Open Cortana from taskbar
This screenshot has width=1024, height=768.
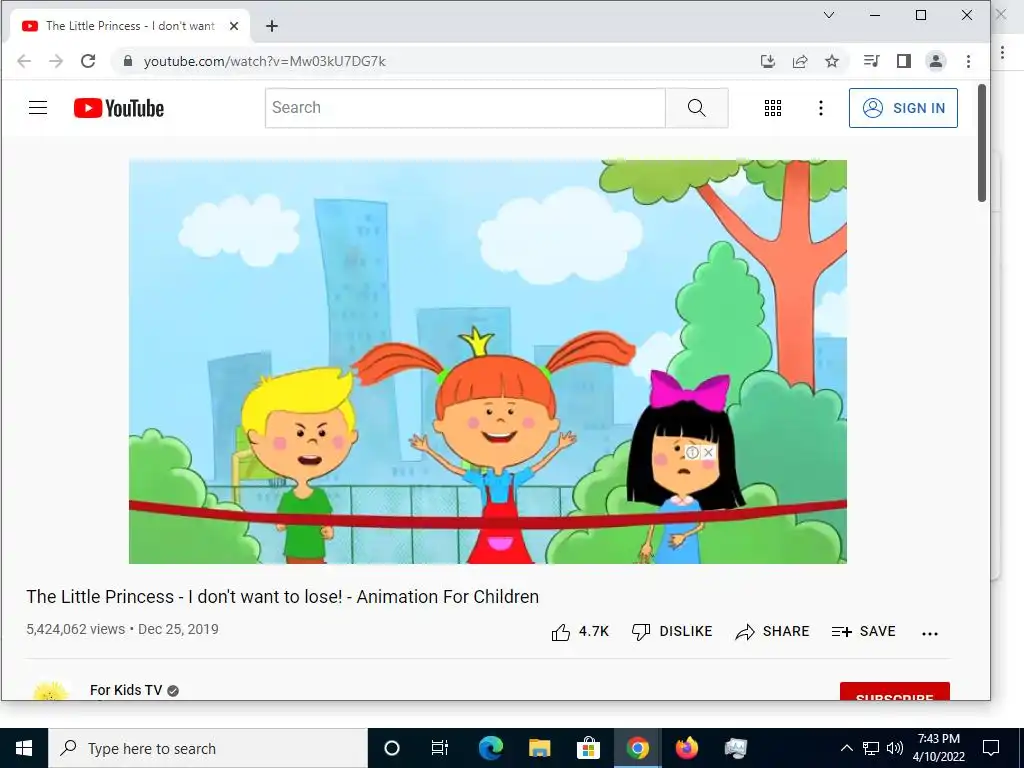coord(392,748)
